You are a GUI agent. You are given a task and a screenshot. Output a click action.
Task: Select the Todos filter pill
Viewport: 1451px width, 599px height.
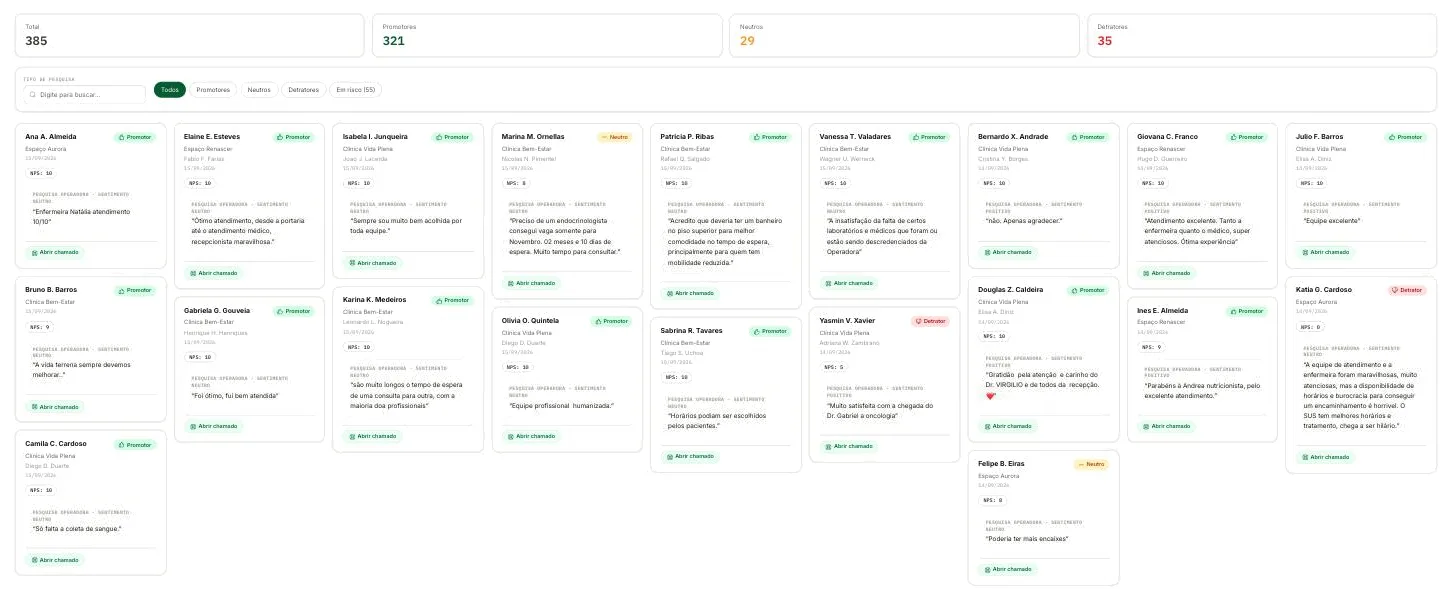170,90
